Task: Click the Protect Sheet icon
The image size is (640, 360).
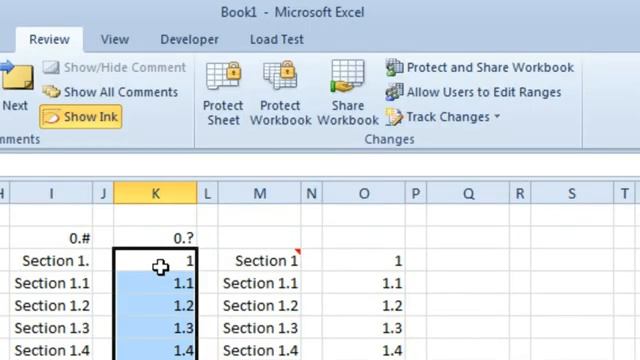Action: pyautogui.click(x=223, y=76)
